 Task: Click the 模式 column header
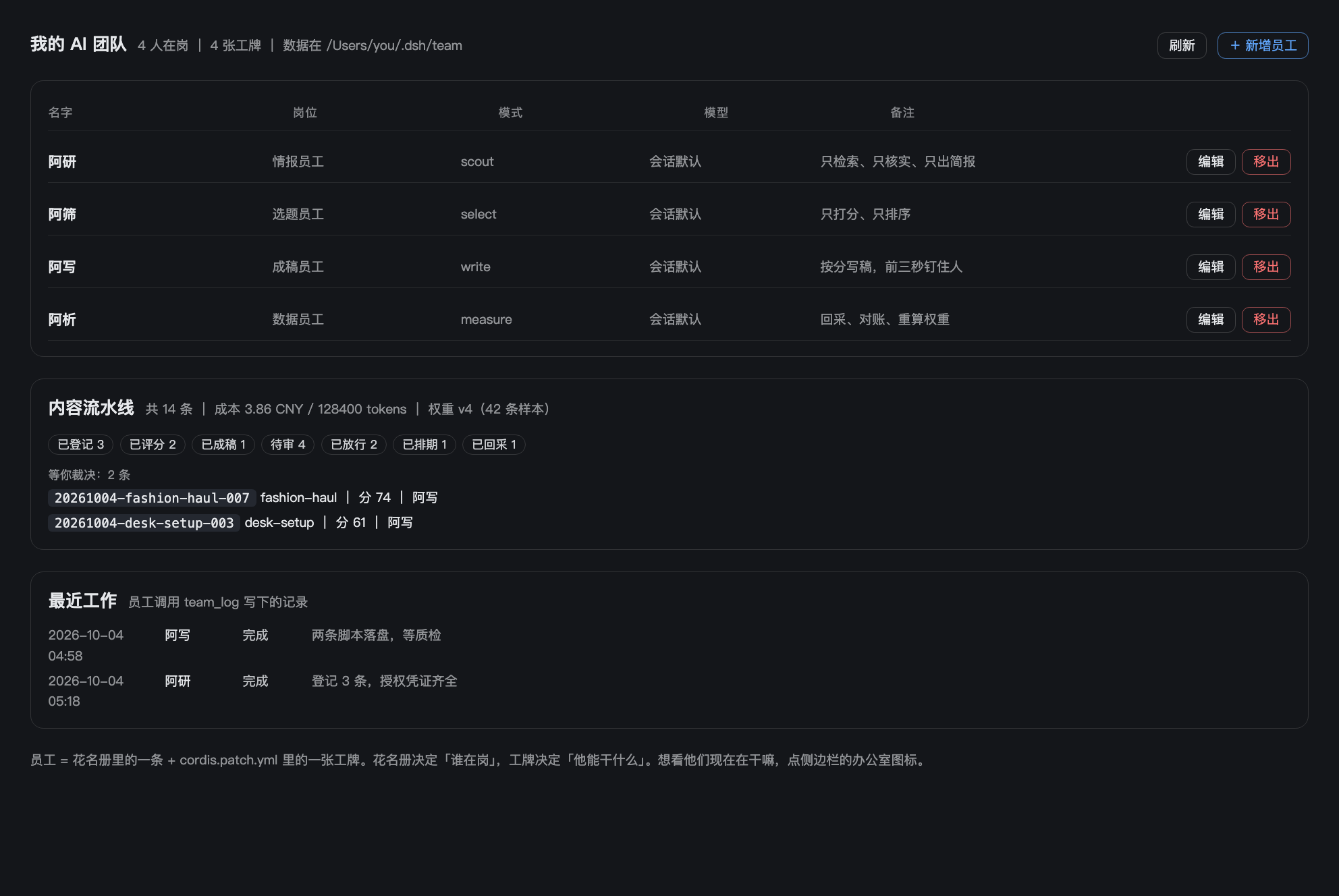coord(511,113)
